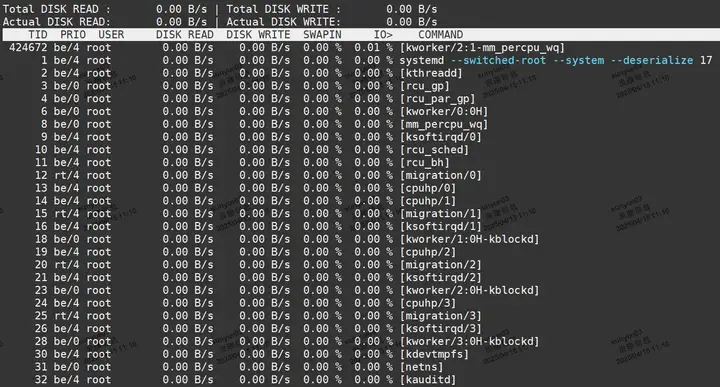Click the SWAPIN column header

coord(322,35)
